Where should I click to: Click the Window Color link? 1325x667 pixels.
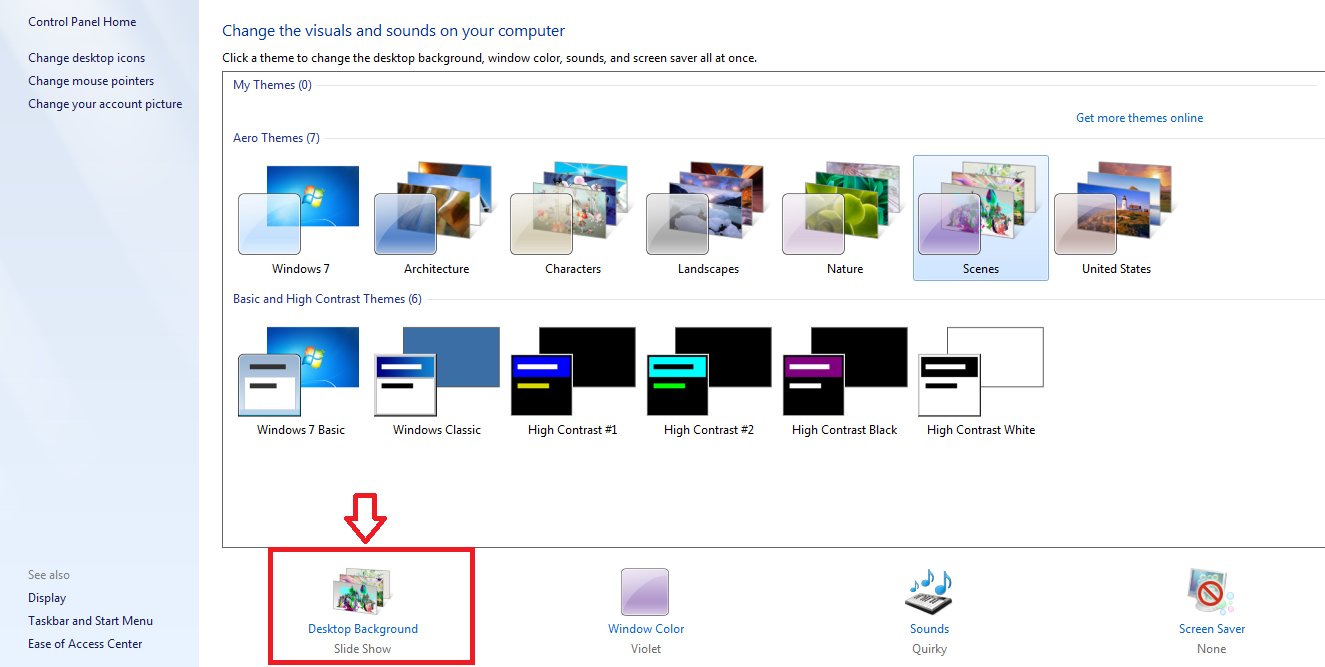tap(646, 629)
